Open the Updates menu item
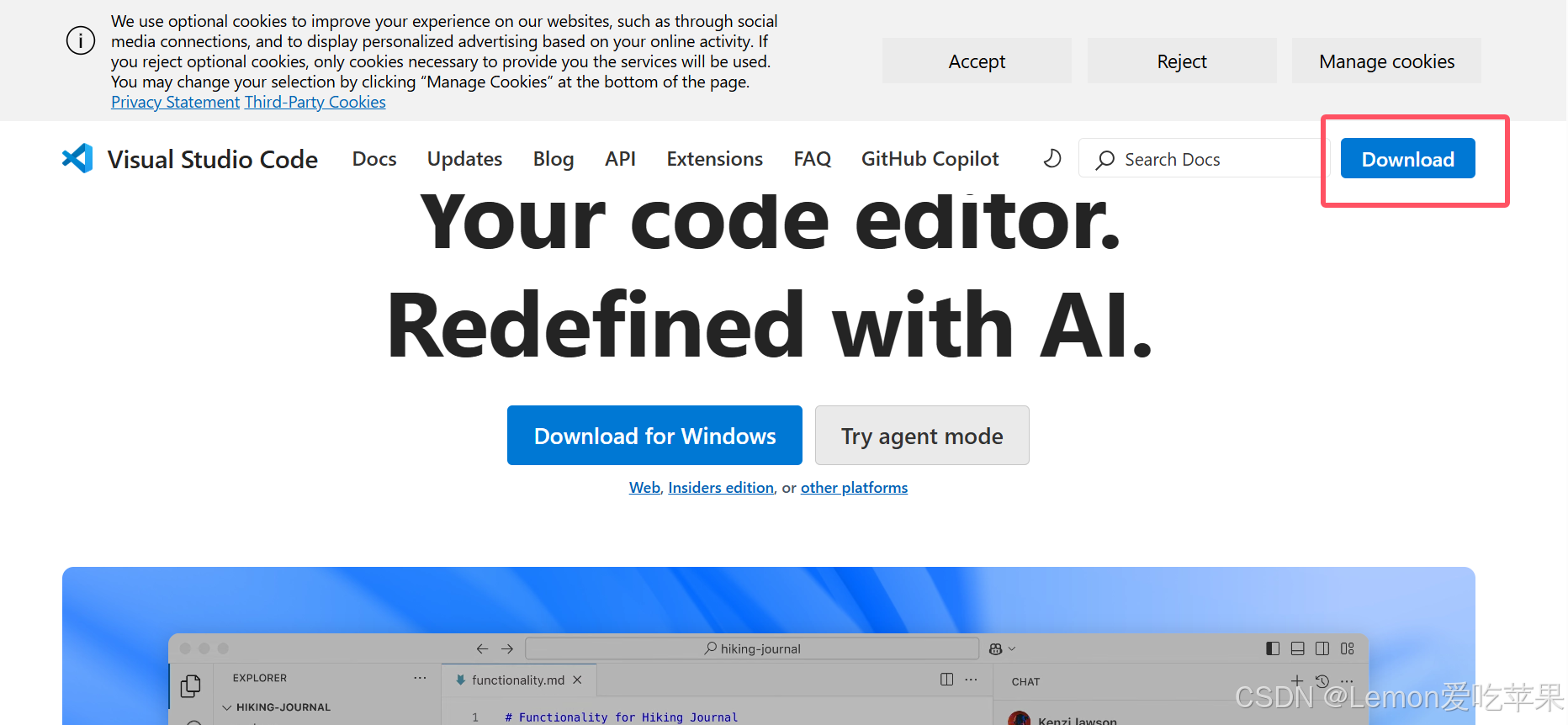1568x725 pixels. [464, 159]
